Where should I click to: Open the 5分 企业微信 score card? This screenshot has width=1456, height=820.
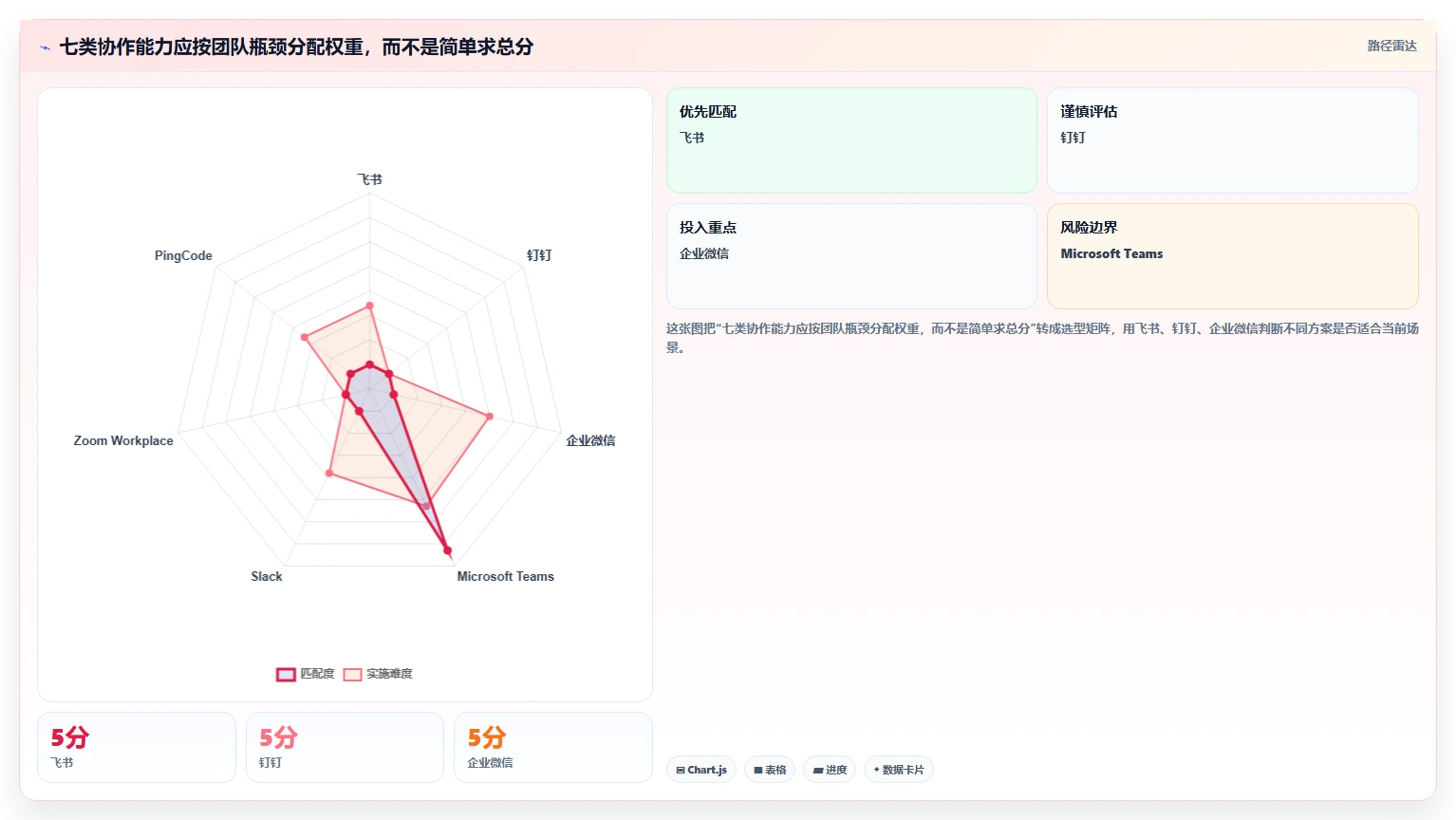[x=553, y=748]
